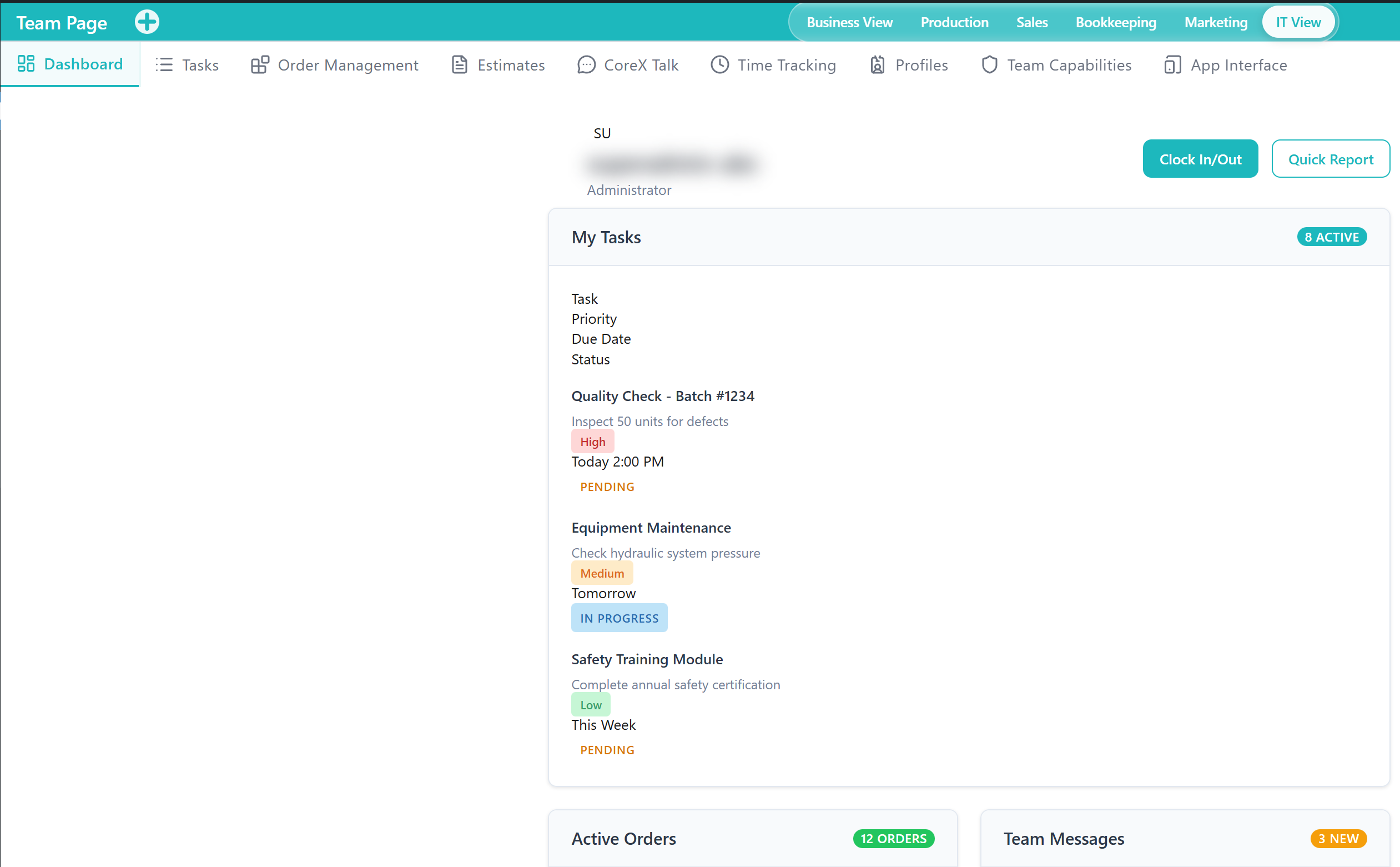Viewport: 1400px width, 867px height.
Task: Click the Quick Report button
Action: 1330,159
